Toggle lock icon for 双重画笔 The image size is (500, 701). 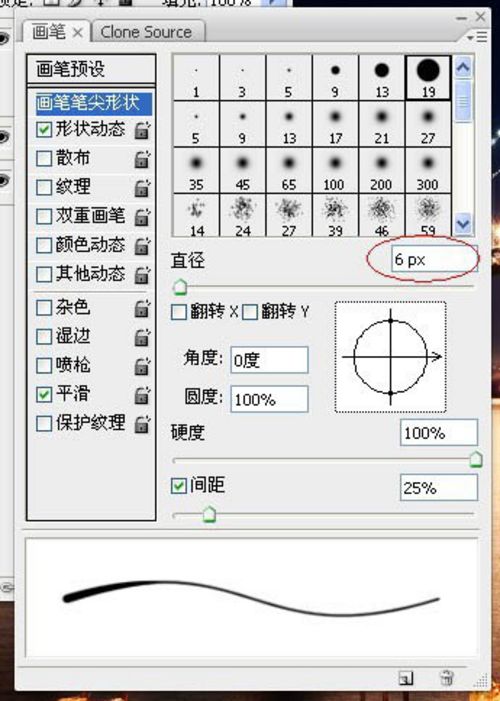coord(142,217)
